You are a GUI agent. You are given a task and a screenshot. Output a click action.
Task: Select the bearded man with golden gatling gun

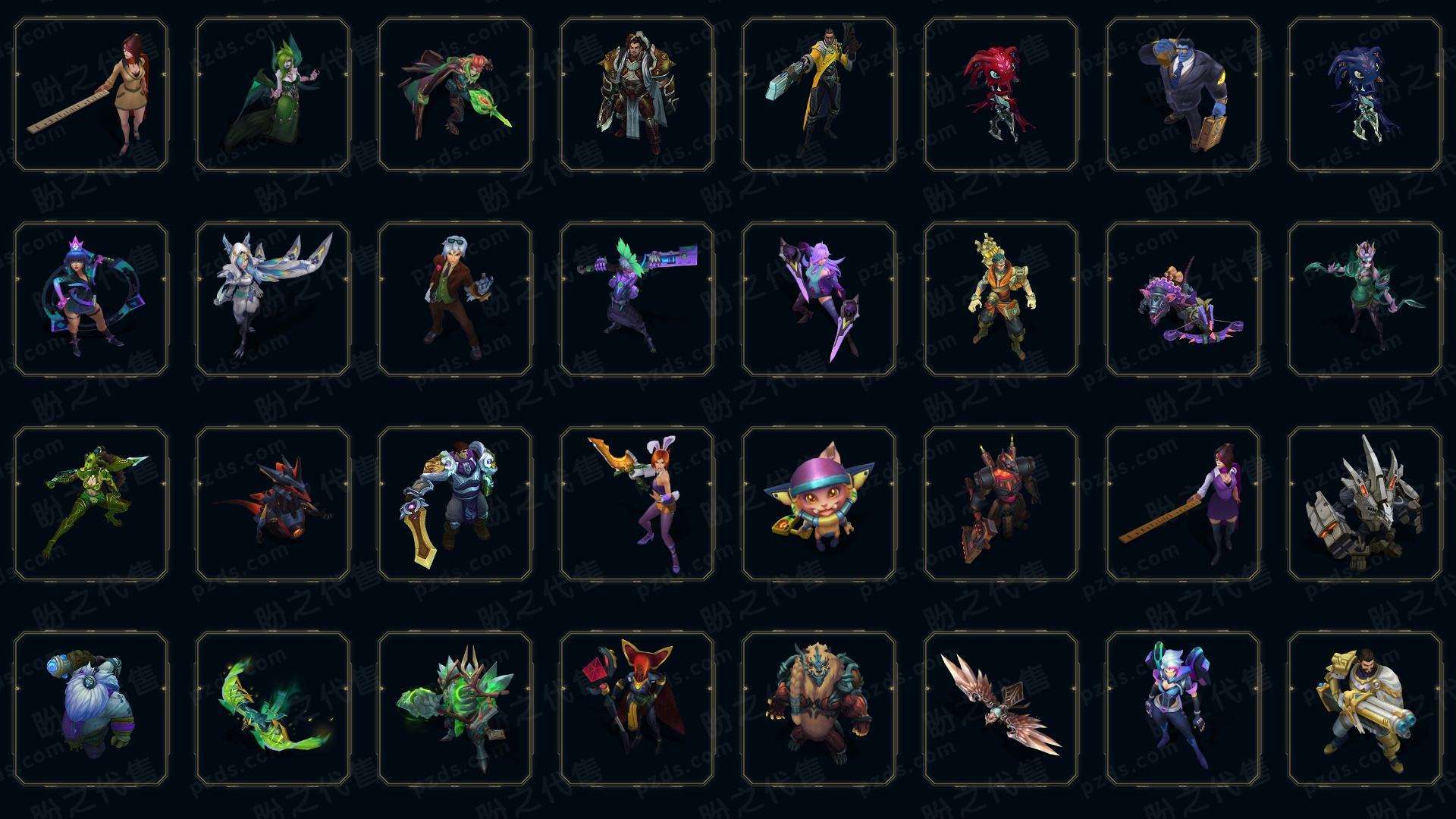pos(1365,708)
